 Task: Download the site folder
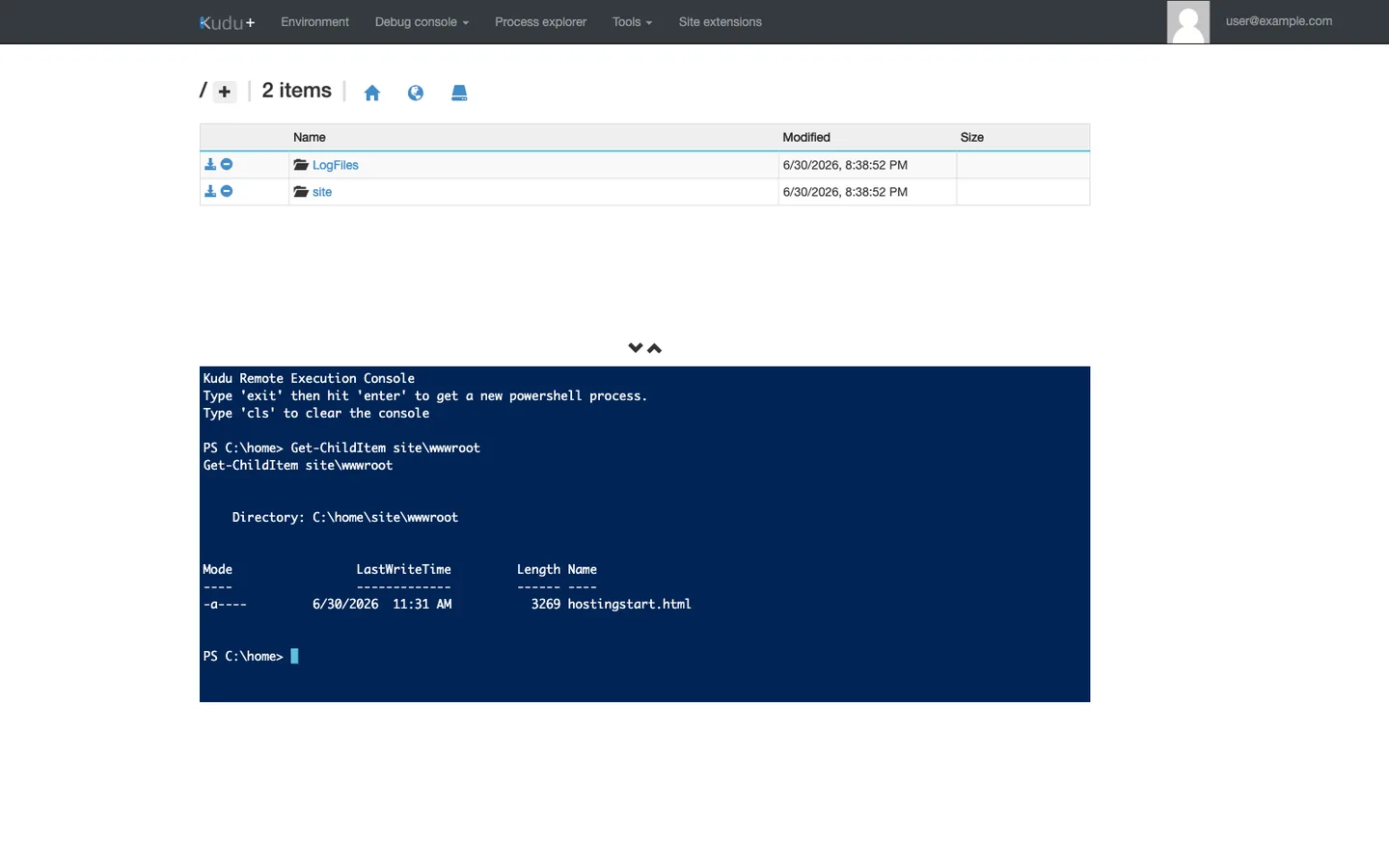click(x=210, y=192)
